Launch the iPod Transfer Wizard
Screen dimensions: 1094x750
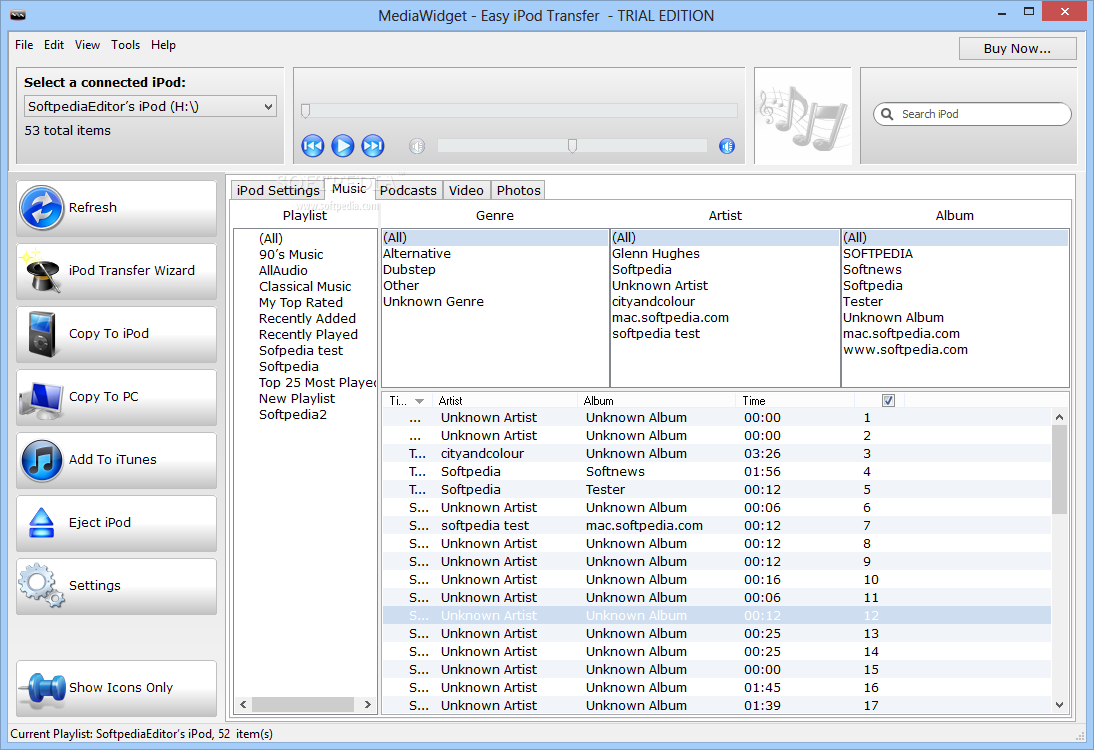tap(117, 271)
